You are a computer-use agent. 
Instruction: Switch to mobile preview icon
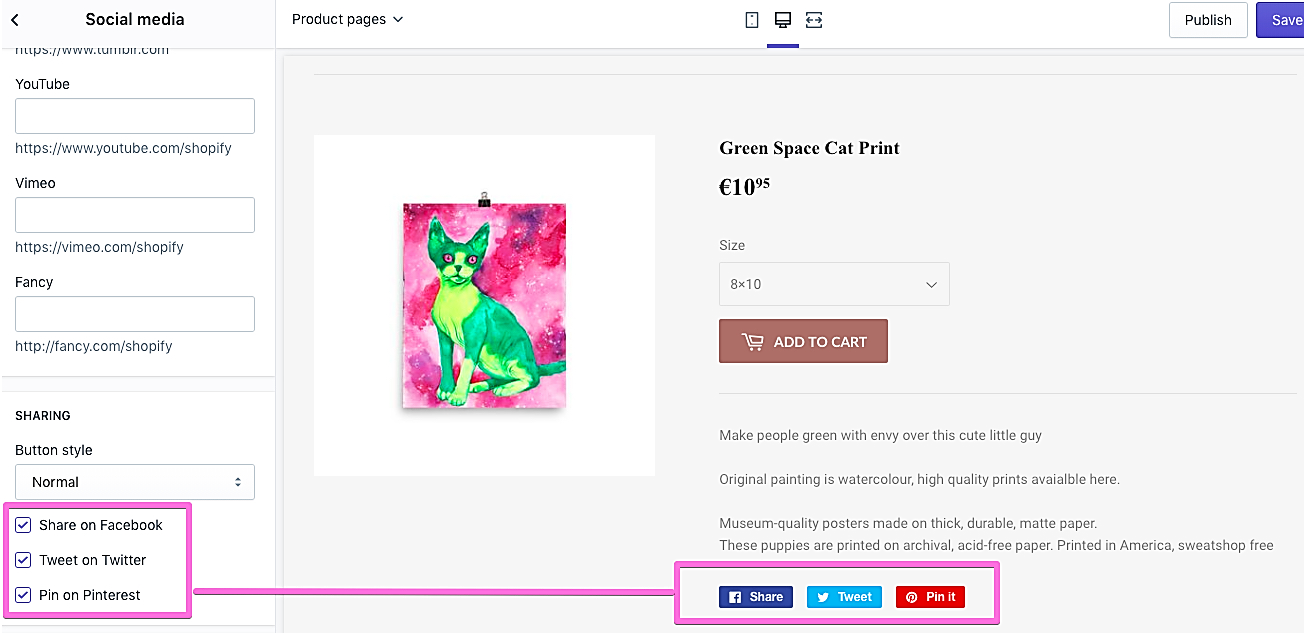[752, 20]
